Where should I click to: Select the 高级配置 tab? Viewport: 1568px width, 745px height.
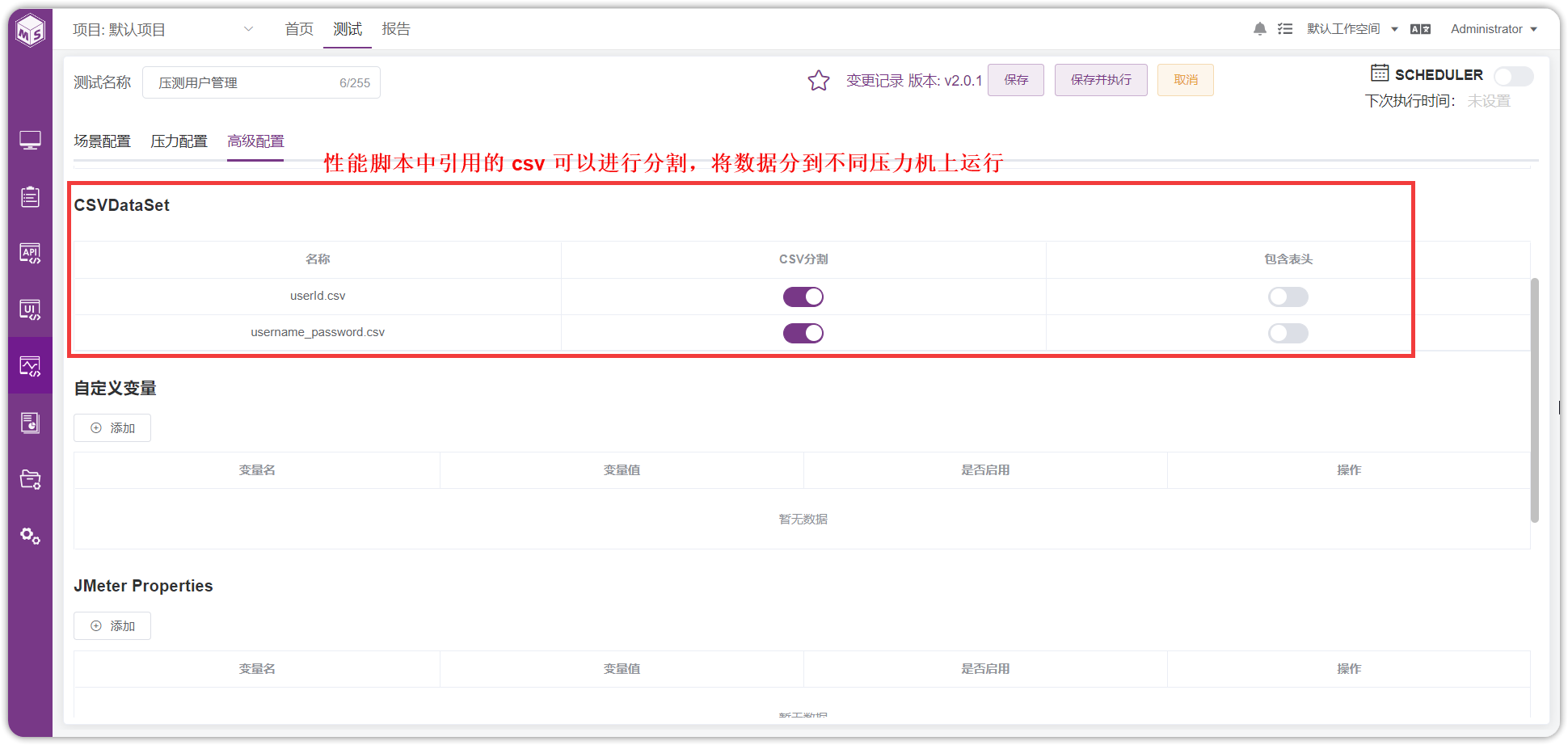tap(255, 141)
